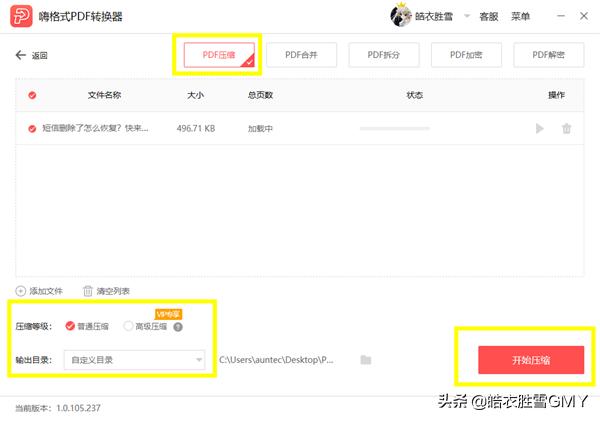Click the 清空列表 trash icon
Image resolution: width=600 pixels, height=421 pixels.
click(x=88, y=291)
